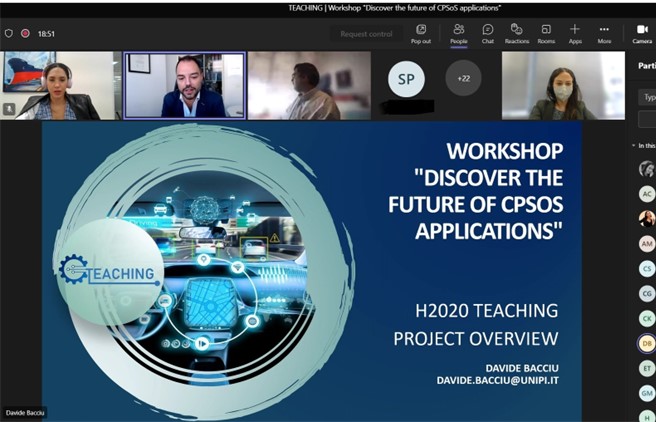Viewport: 656px width, 422px height.
Task: Expand the +22 hidden participants
Action: [x=463, y=78]
